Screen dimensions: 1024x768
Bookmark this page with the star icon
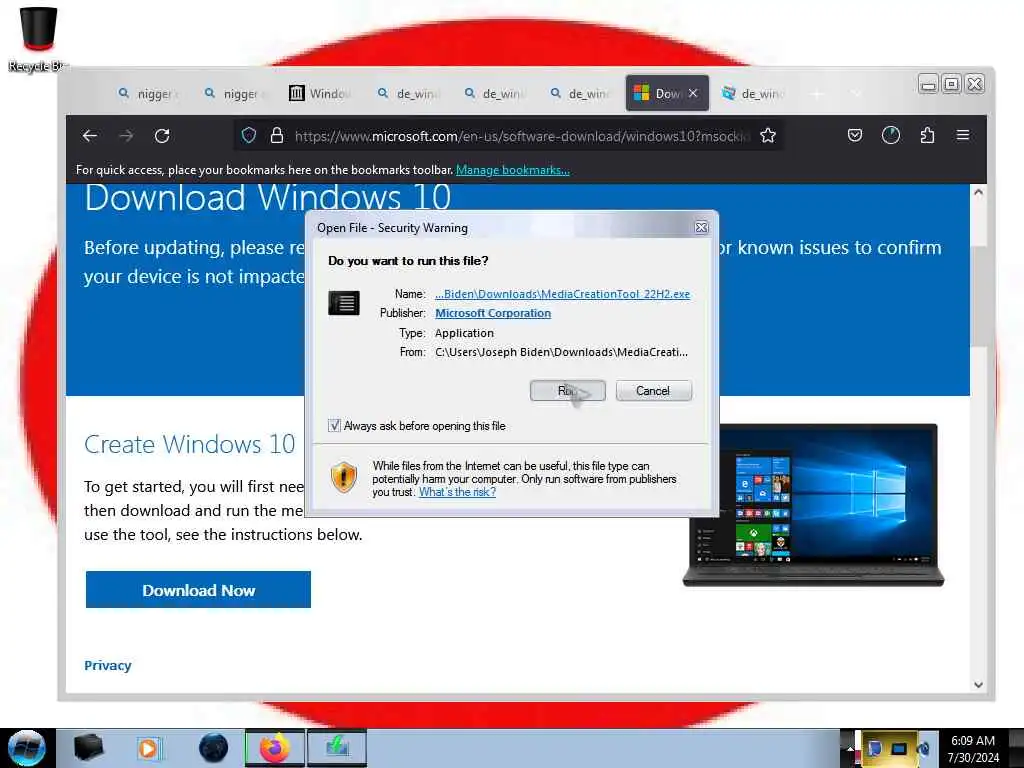768,135
